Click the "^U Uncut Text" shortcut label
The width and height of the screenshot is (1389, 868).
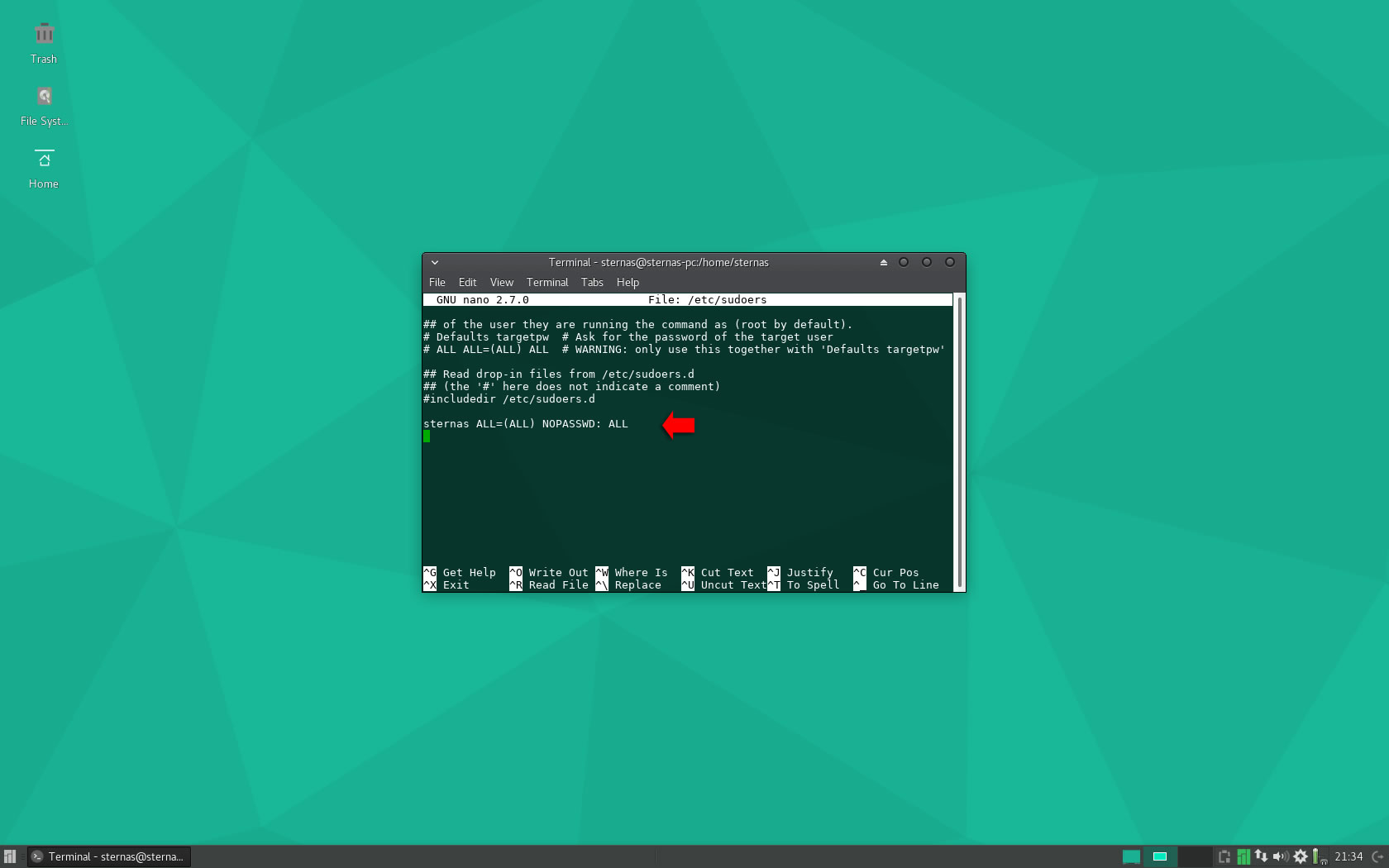tap(724, 585)
